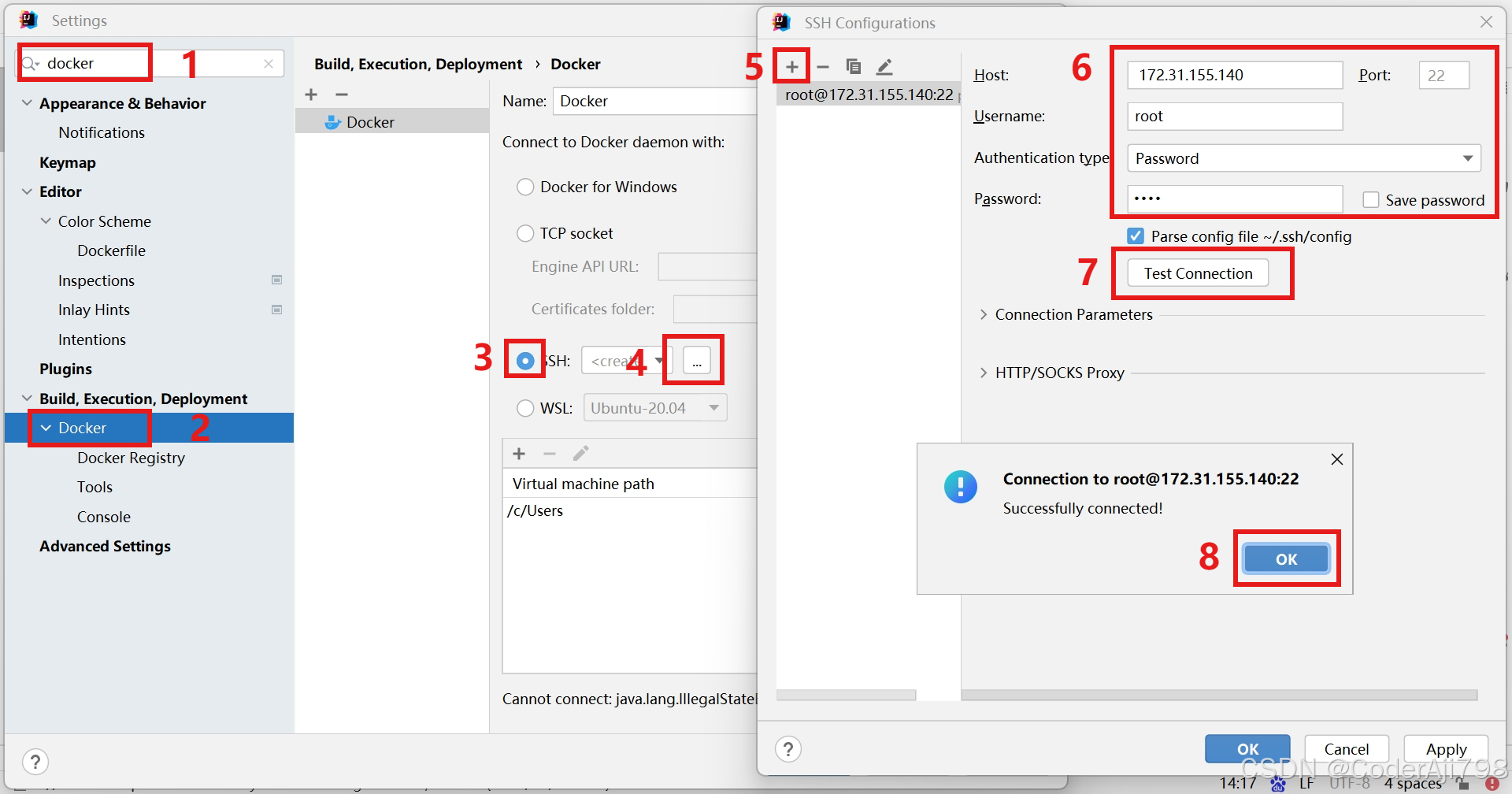Screen dimensions: 1512x794
Task: Edit the virtual machine path mapping
Action: point(580,454)
